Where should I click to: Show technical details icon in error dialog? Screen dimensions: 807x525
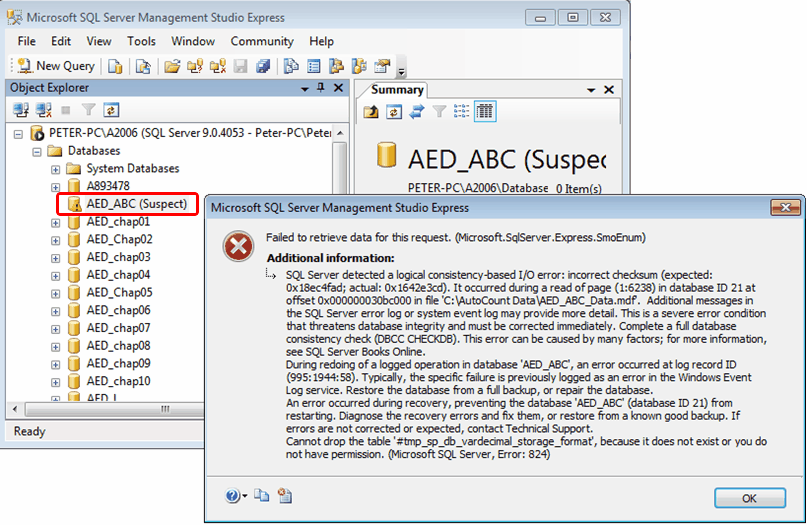point(285,496)
